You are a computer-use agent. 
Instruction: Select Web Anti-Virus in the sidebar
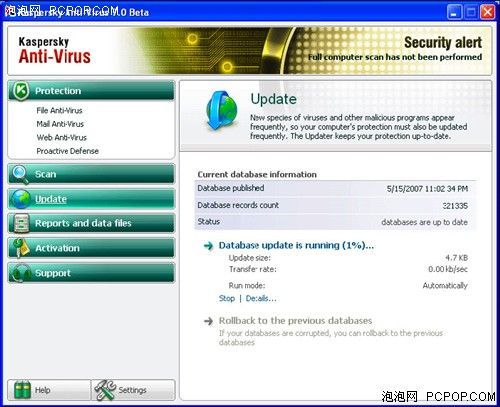[x=61, y=137]
